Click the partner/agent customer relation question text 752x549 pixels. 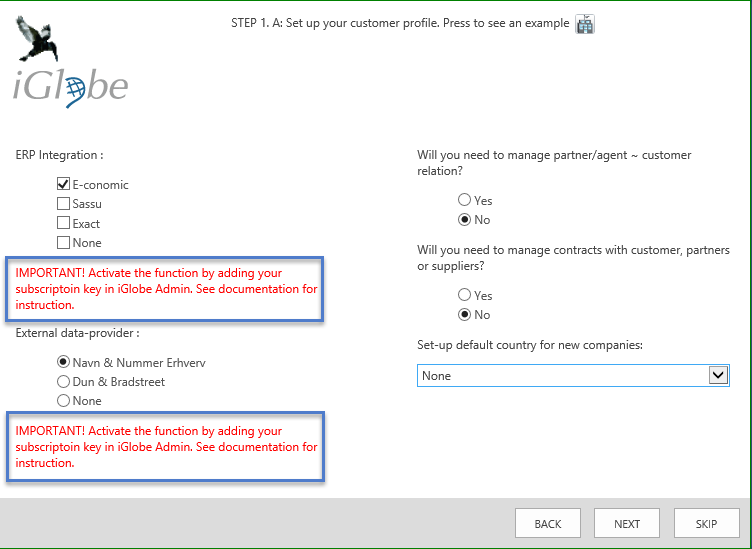coord(554,163)
